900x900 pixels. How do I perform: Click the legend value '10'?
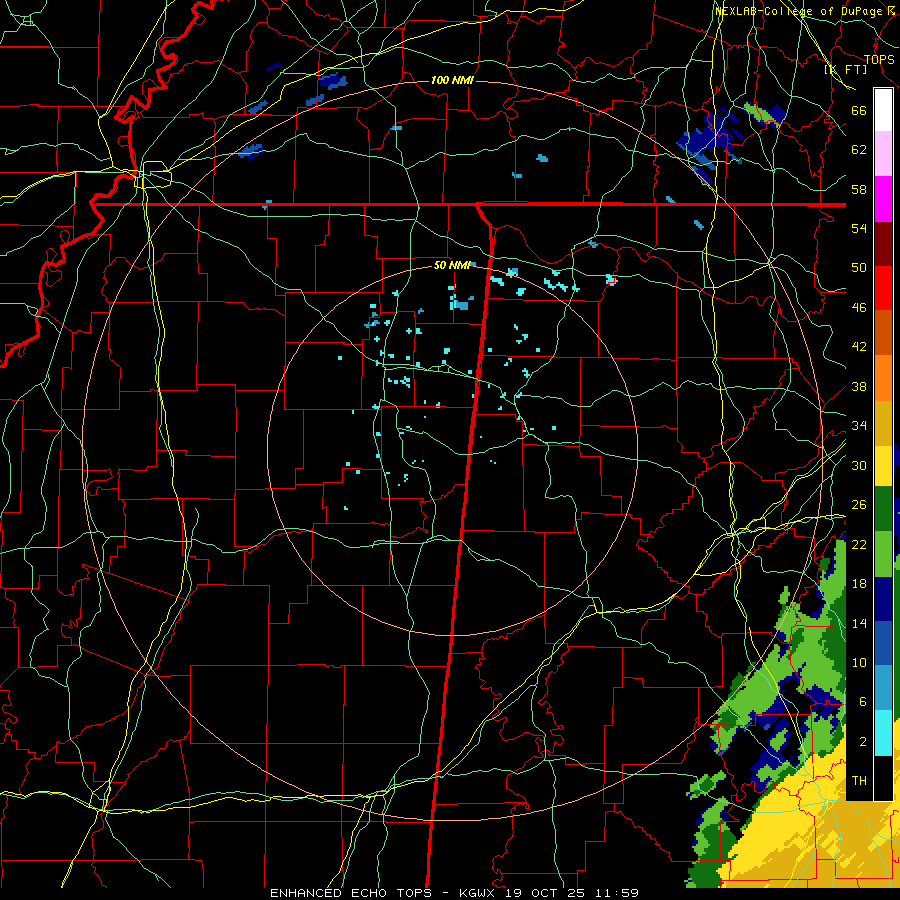[859, 662]
